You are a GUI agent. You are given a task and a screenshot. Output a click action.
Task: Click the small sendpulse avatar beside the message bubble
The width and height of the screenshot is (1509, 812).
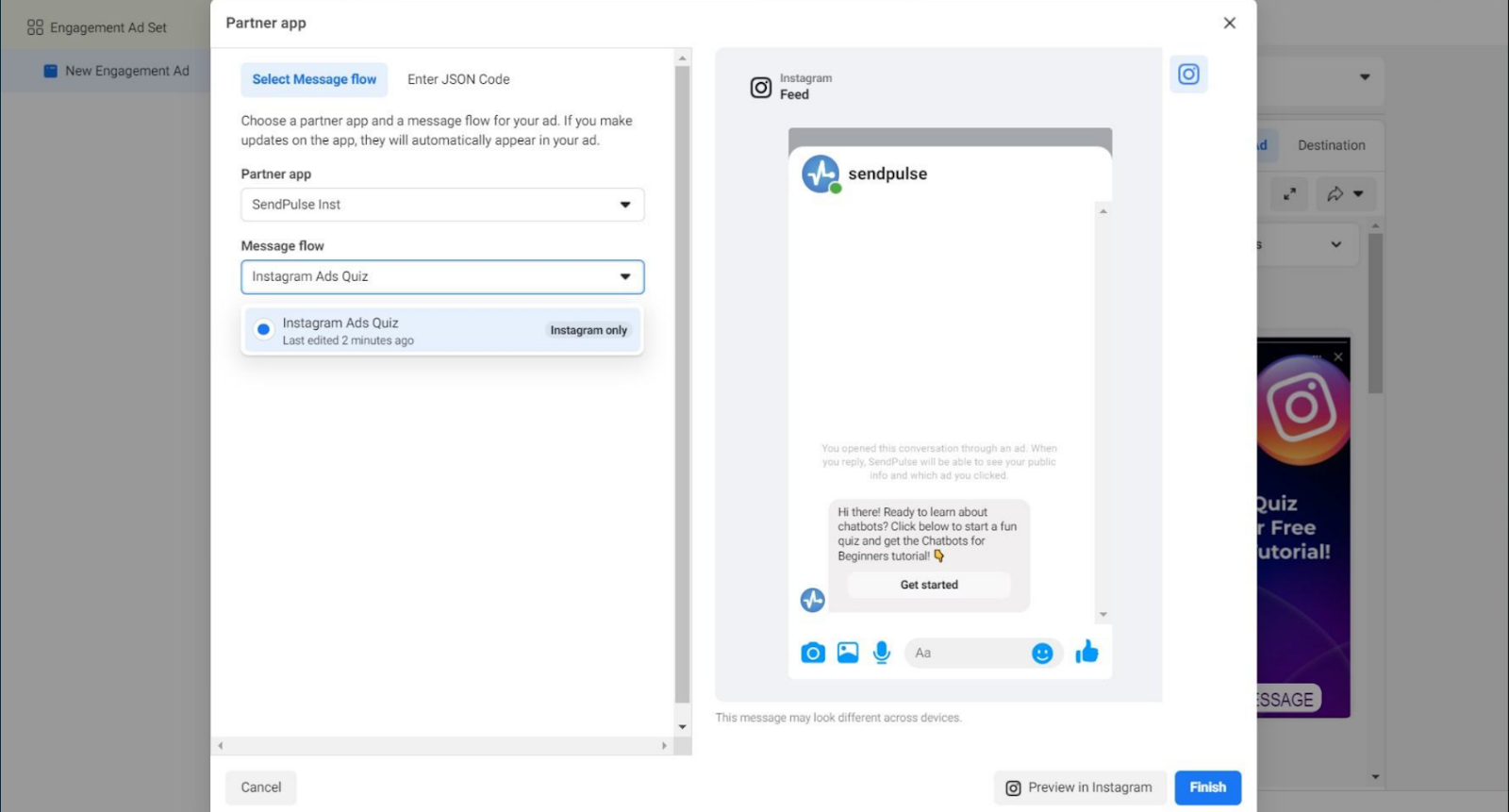(x=812, y=600)
